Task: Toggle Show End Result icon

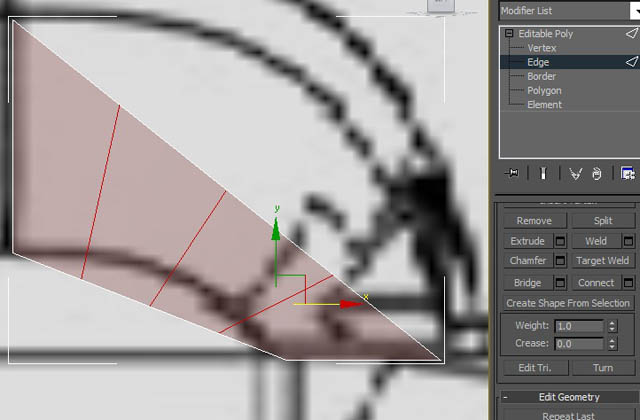Action: tap(543, 173)
